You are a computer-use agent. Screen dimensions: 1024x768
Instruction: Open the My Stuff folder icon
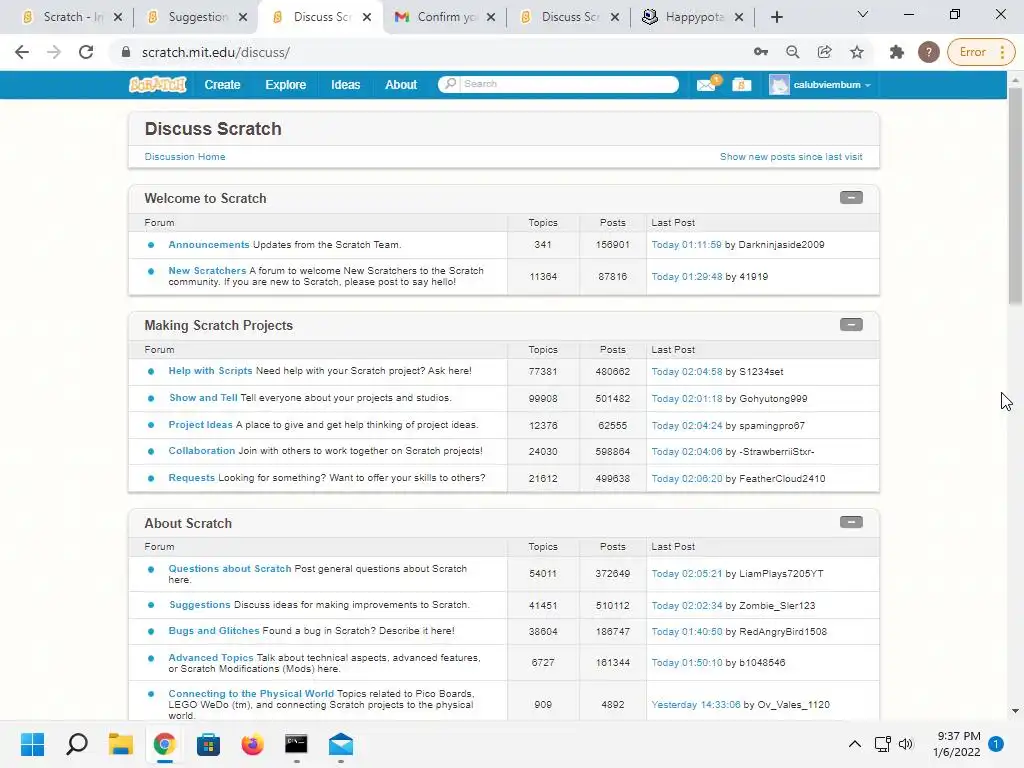(x=741, y=85)
